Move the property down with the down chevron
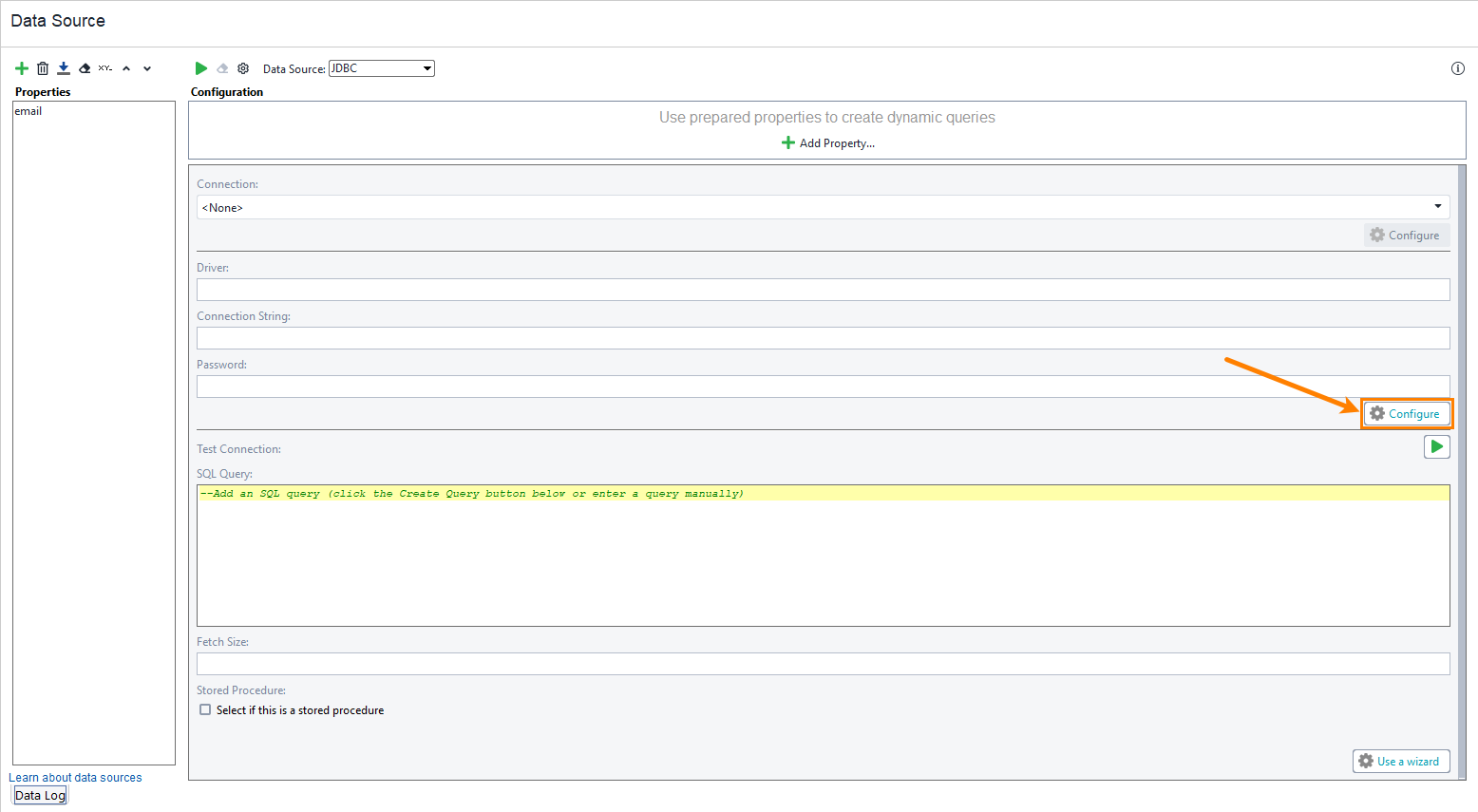1478x812 pixels. tap(147, 67)
